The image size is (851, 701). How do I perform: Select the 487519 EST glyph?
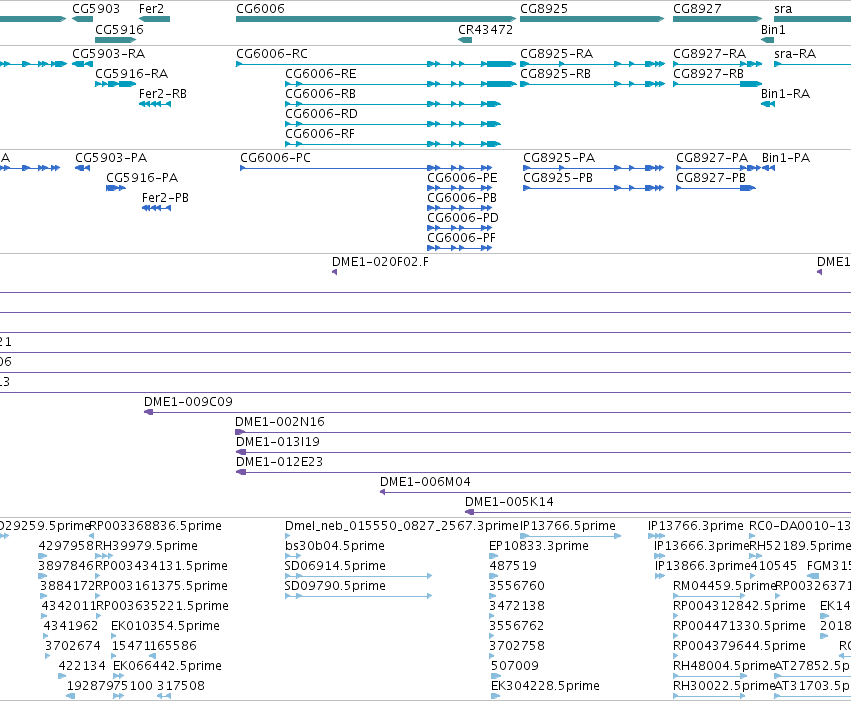tap(493, 576)
